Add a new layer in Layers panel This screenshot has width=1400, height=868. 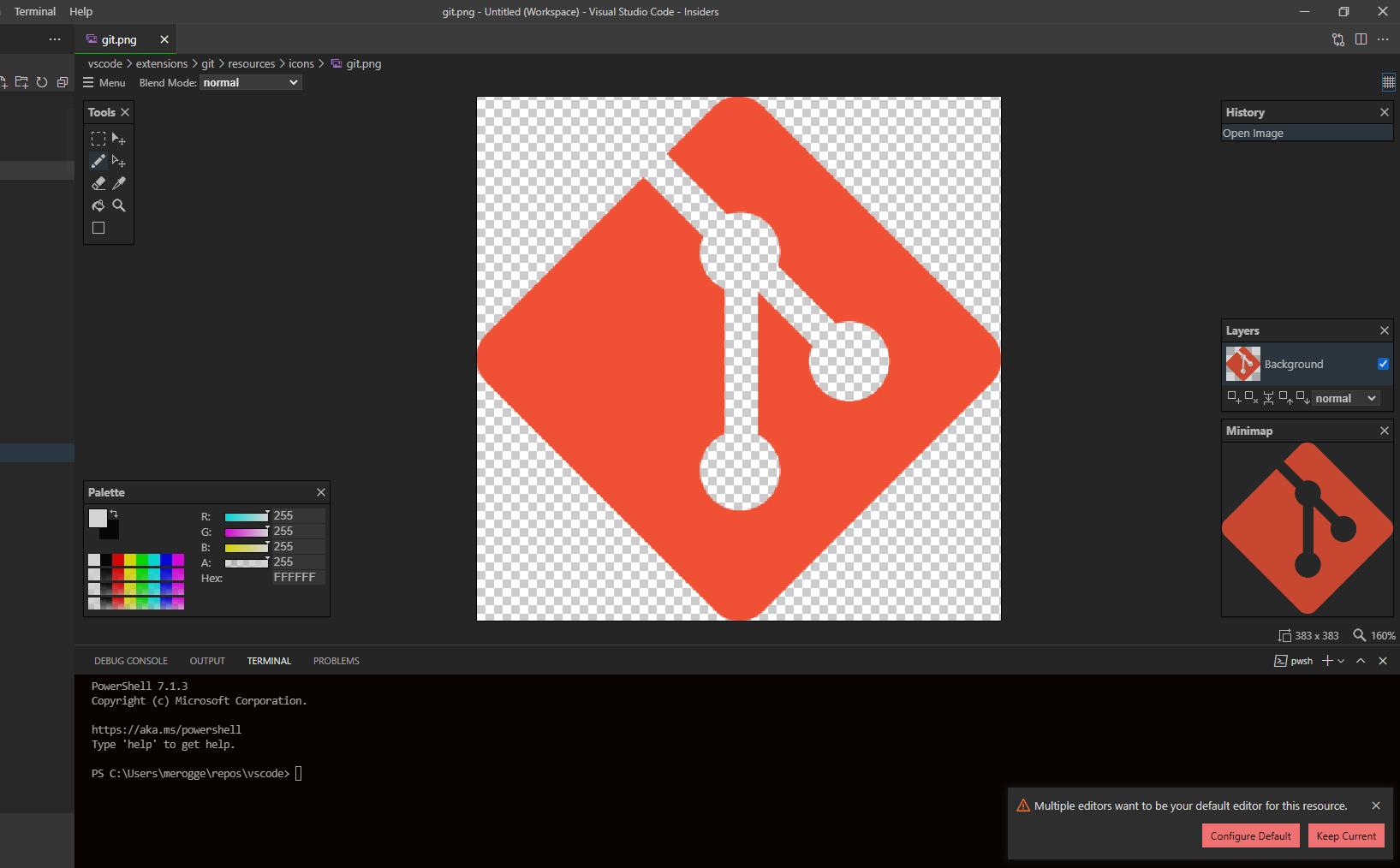pyautogui.click(x=1234, y=397)
